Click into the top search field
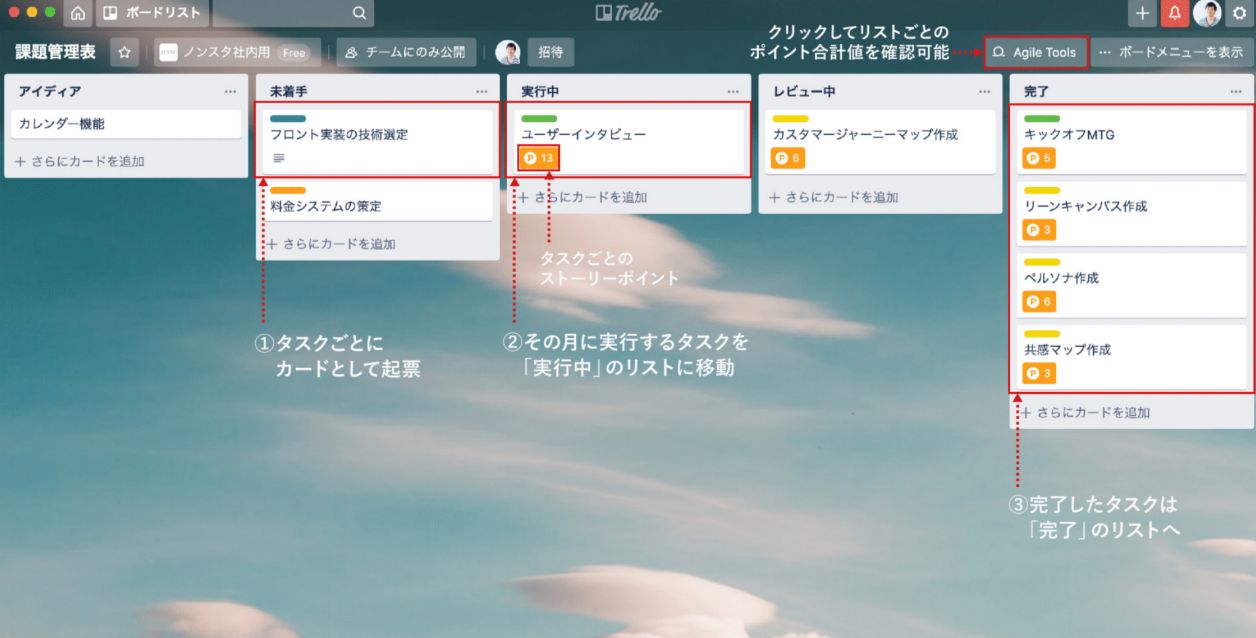Image resolution: width=1256 pixels, height=638 pixels. (x=294, y=13)
